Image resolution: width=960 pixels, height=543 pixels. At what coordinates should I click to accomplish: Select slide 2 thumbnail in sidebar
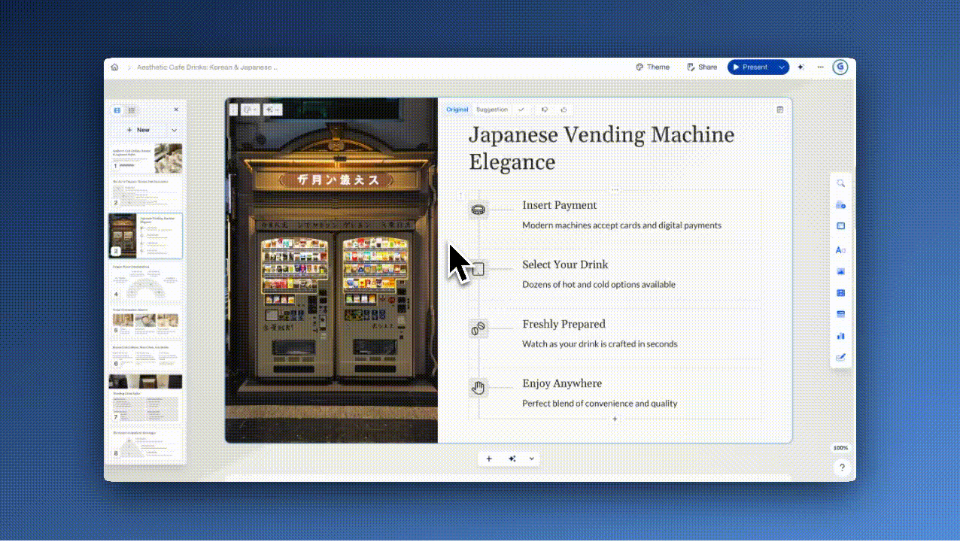click(x=146, y=193)
